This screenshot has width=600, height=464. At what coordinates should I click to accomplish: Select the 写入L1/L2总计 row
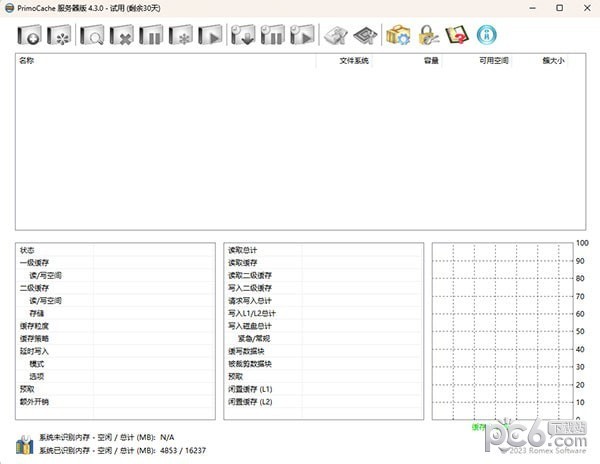tap(324, 313)
